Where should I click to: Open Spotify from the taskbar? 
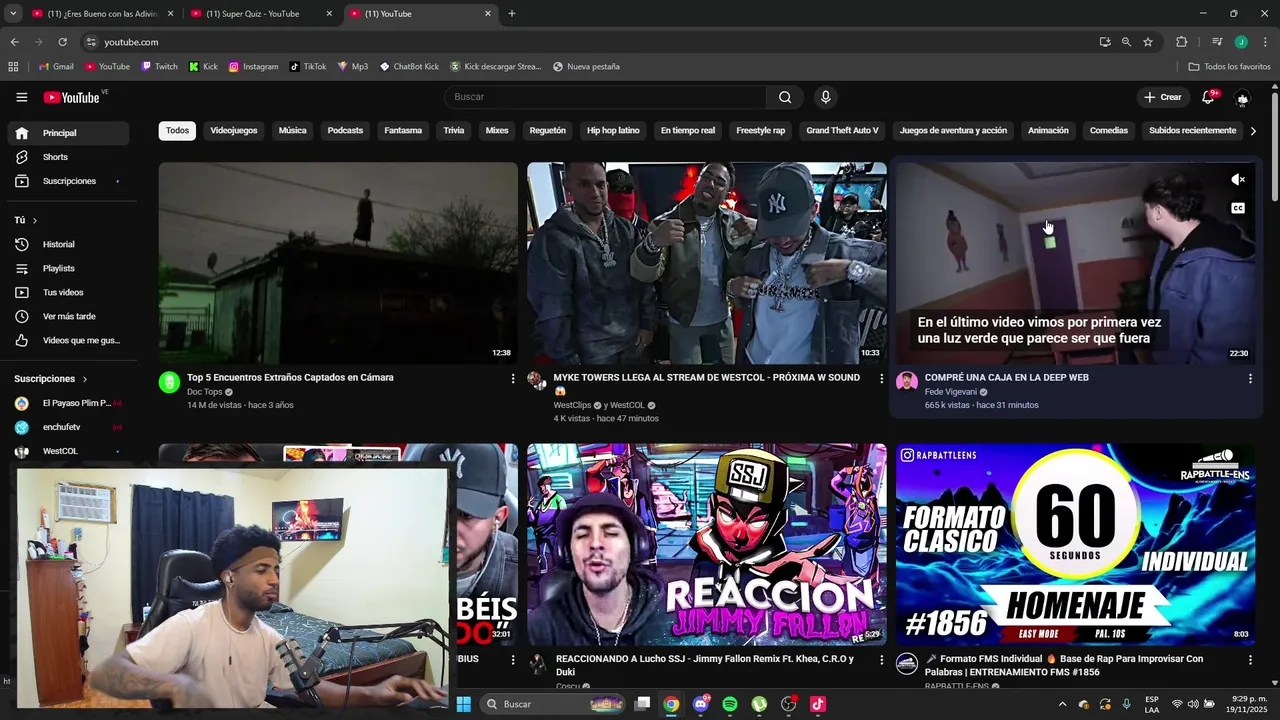730,704
